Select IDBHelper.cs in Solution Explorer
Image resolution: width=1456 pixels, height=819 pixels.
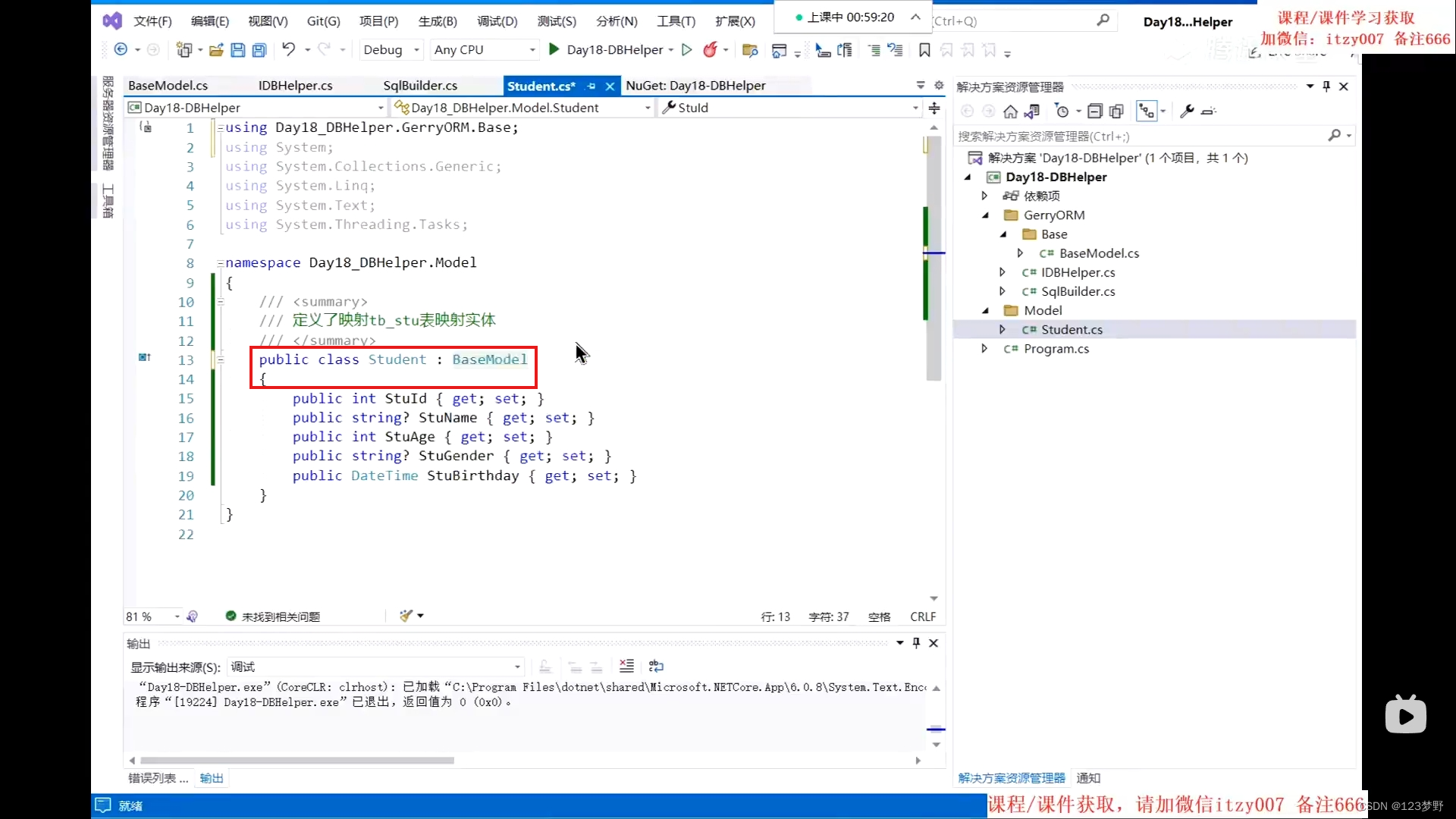pos(1078,272)
